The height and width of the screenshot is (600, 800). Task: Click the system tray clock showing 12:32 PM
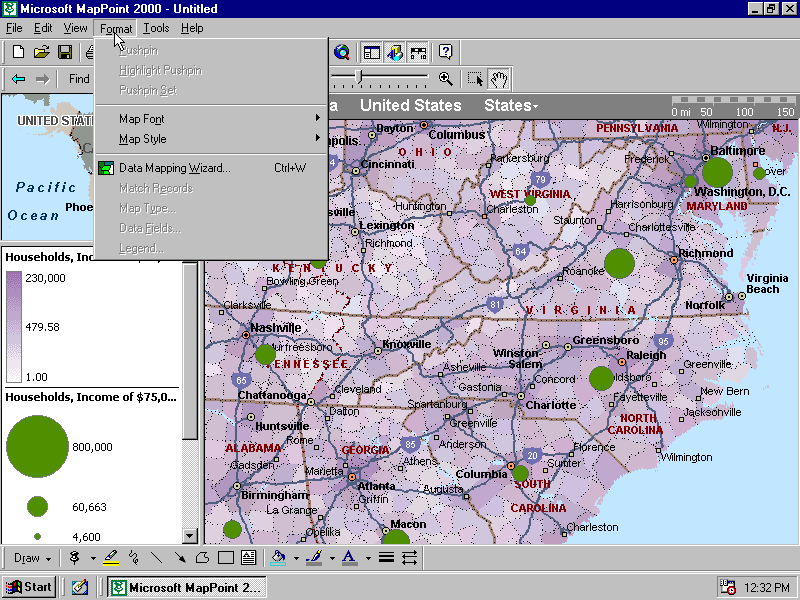(766, 588)
